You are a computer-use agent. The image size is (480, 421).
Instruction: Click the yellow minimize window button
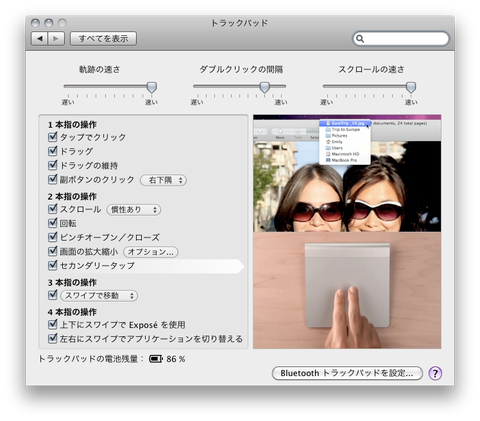(x=49, y=23)
